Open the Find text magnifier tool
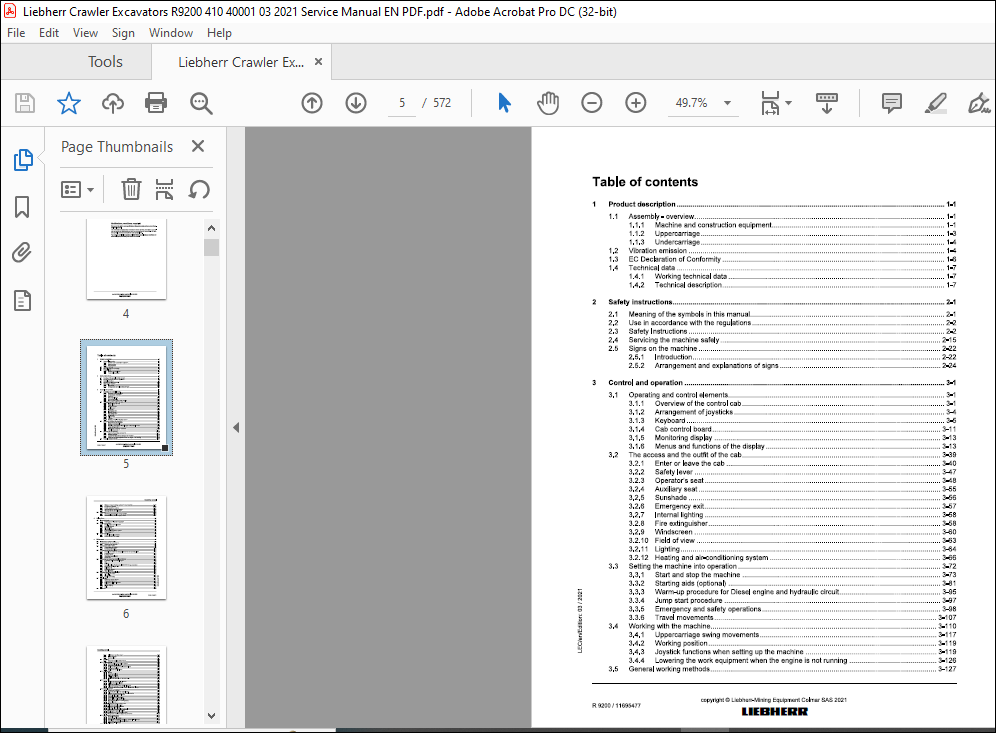Viewport: 996px width, 733px height. click(x=201, y=103)
